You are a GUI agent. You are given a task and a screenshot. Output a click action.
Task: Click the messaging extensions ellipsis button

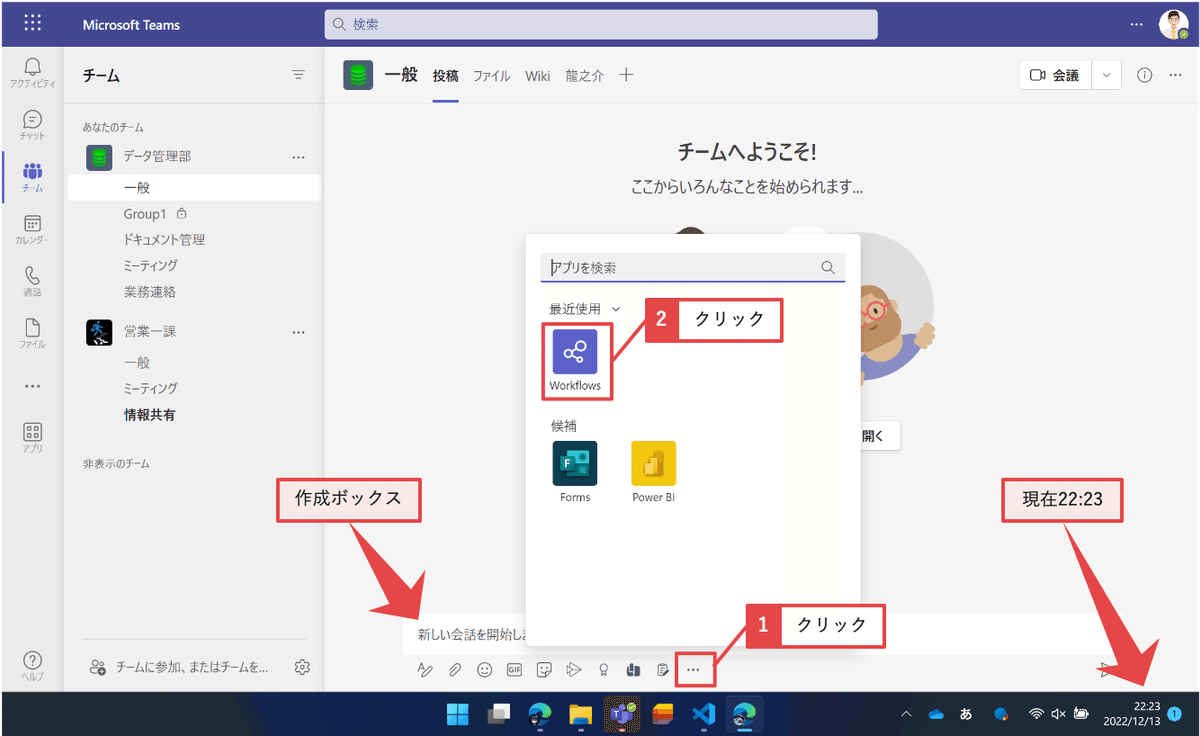click(694, 669)
